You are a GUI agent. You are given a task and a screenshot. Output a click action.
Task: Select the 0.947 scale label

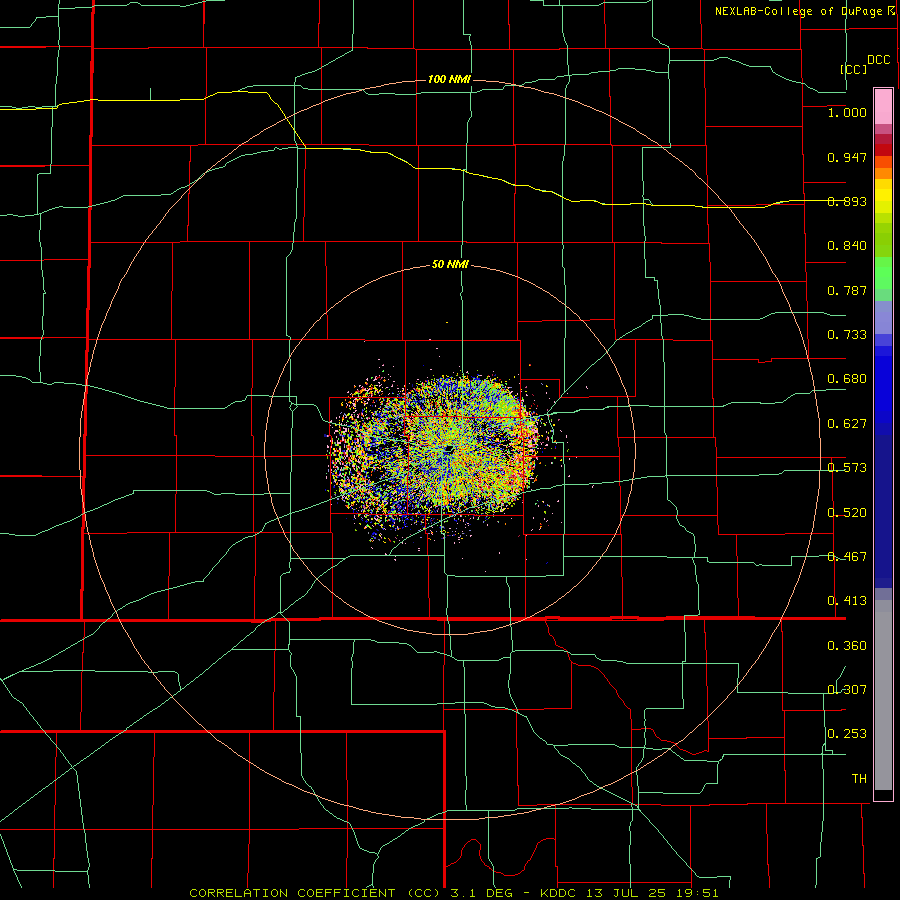click(847, 157)
